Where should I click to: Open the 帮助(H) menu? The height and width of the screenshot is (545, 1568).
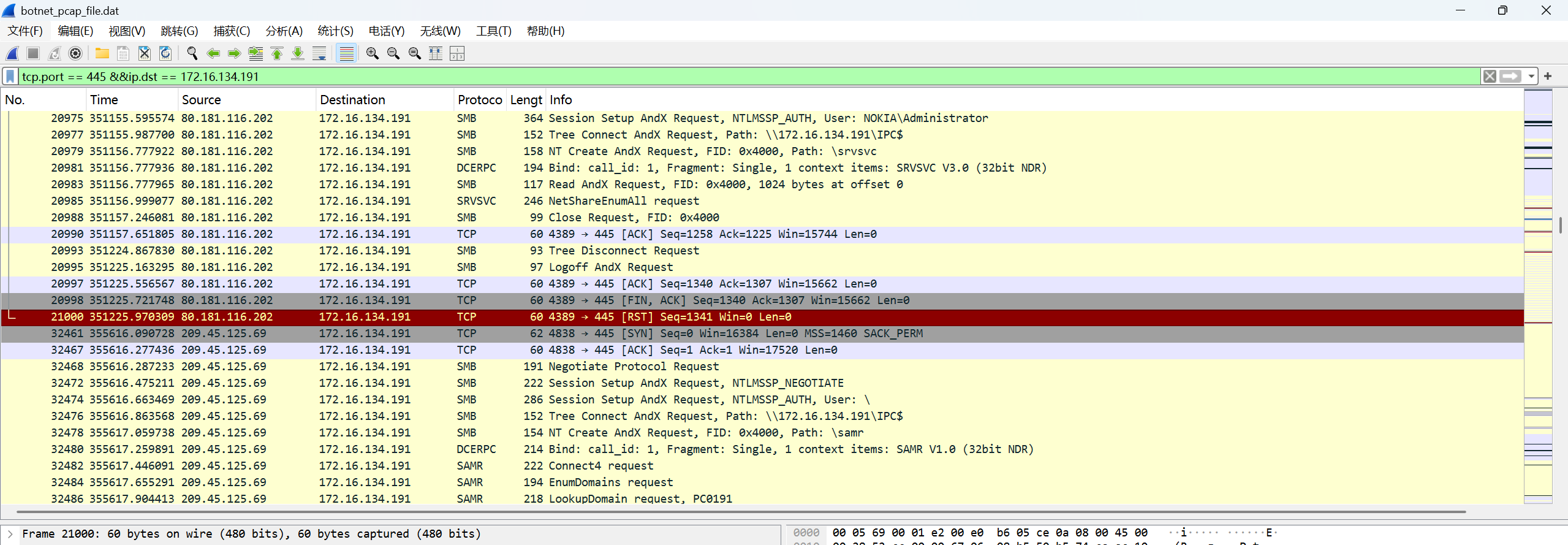[545, 31]
